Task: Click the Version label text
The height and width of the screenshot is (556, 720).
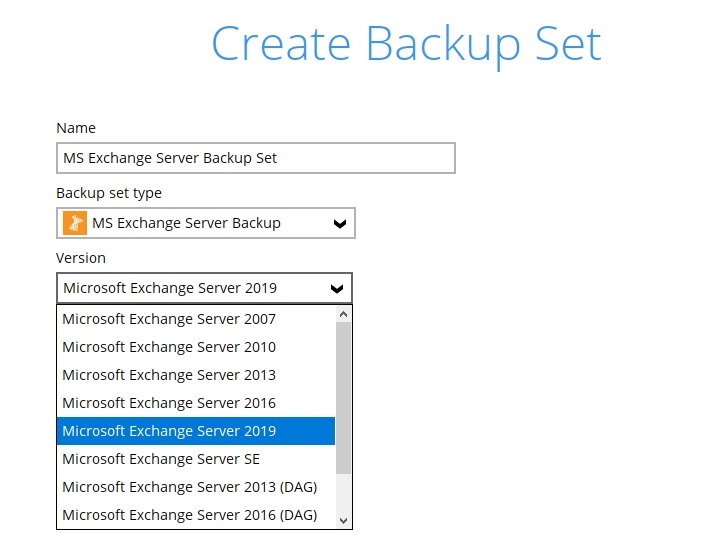Action: point(81,257)
